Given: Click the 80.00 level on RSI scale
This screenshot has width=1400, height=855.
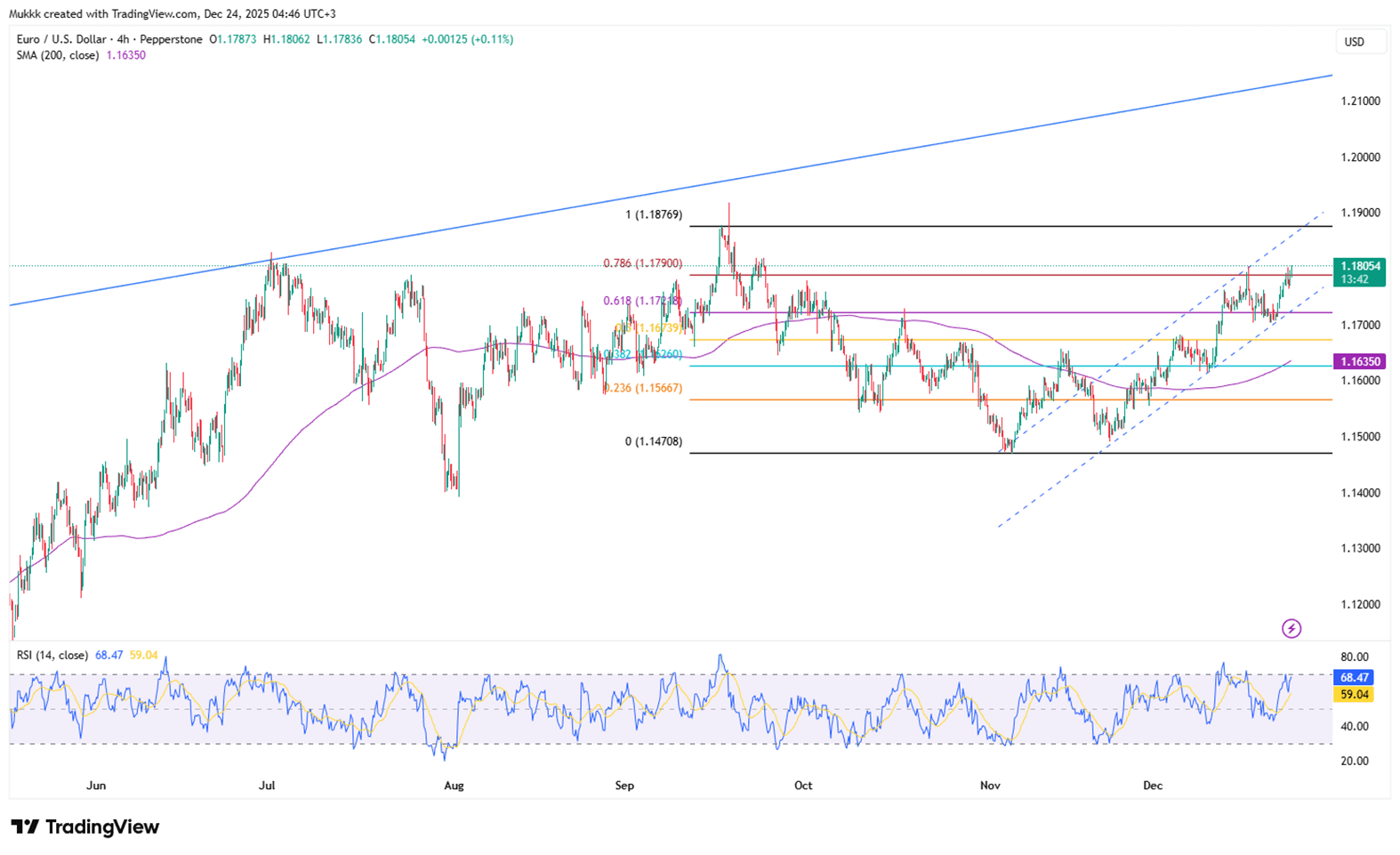Looking at the screenshot, I should 1355,658.
